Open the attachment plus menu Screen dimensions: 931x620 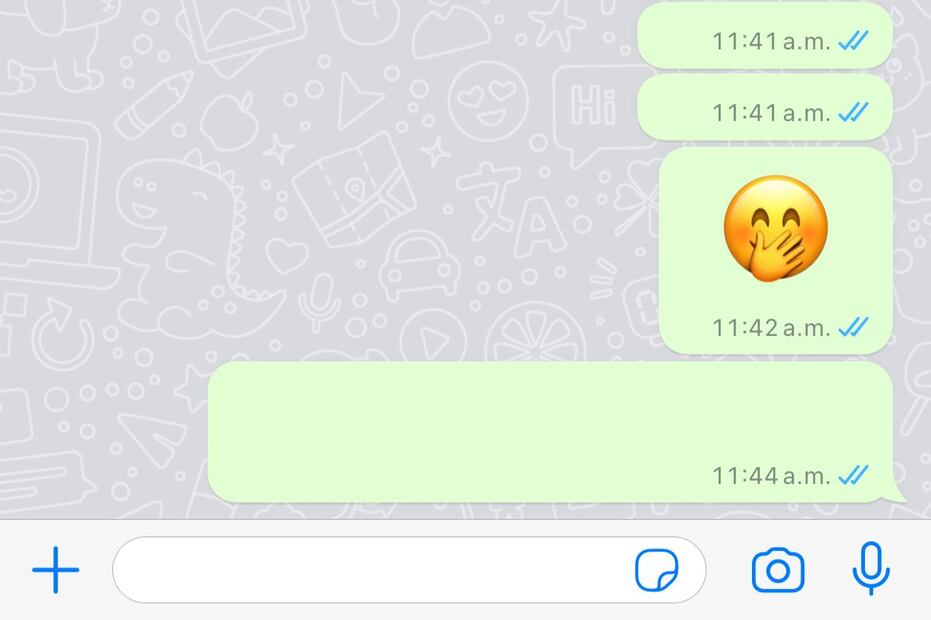(x=55, y=570)
